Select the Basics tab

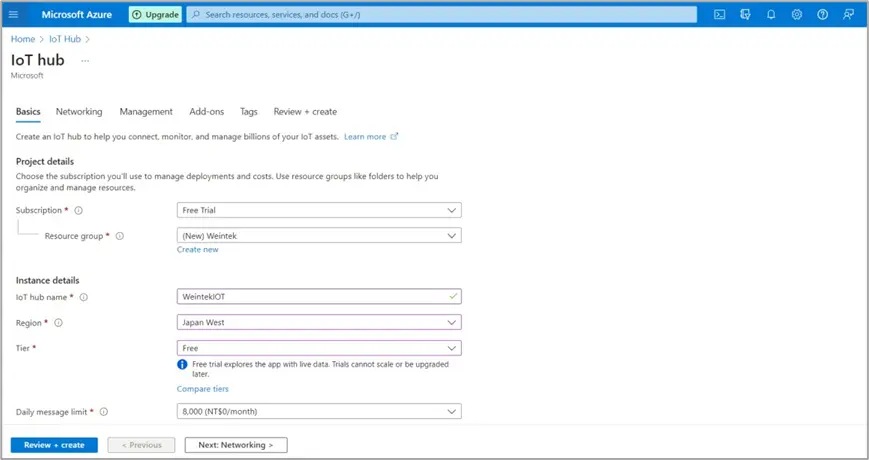pyautogui.click(x=28, y=112)
